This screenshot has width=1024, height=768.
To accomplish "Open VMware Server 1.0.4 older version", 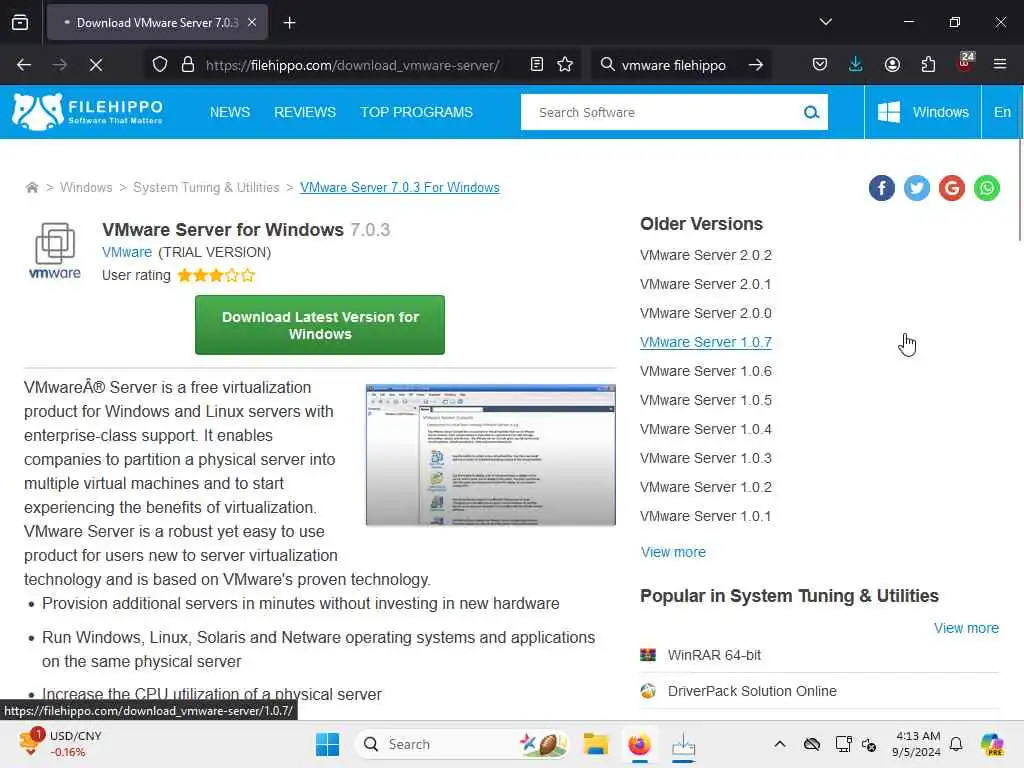I will [706, 429].
